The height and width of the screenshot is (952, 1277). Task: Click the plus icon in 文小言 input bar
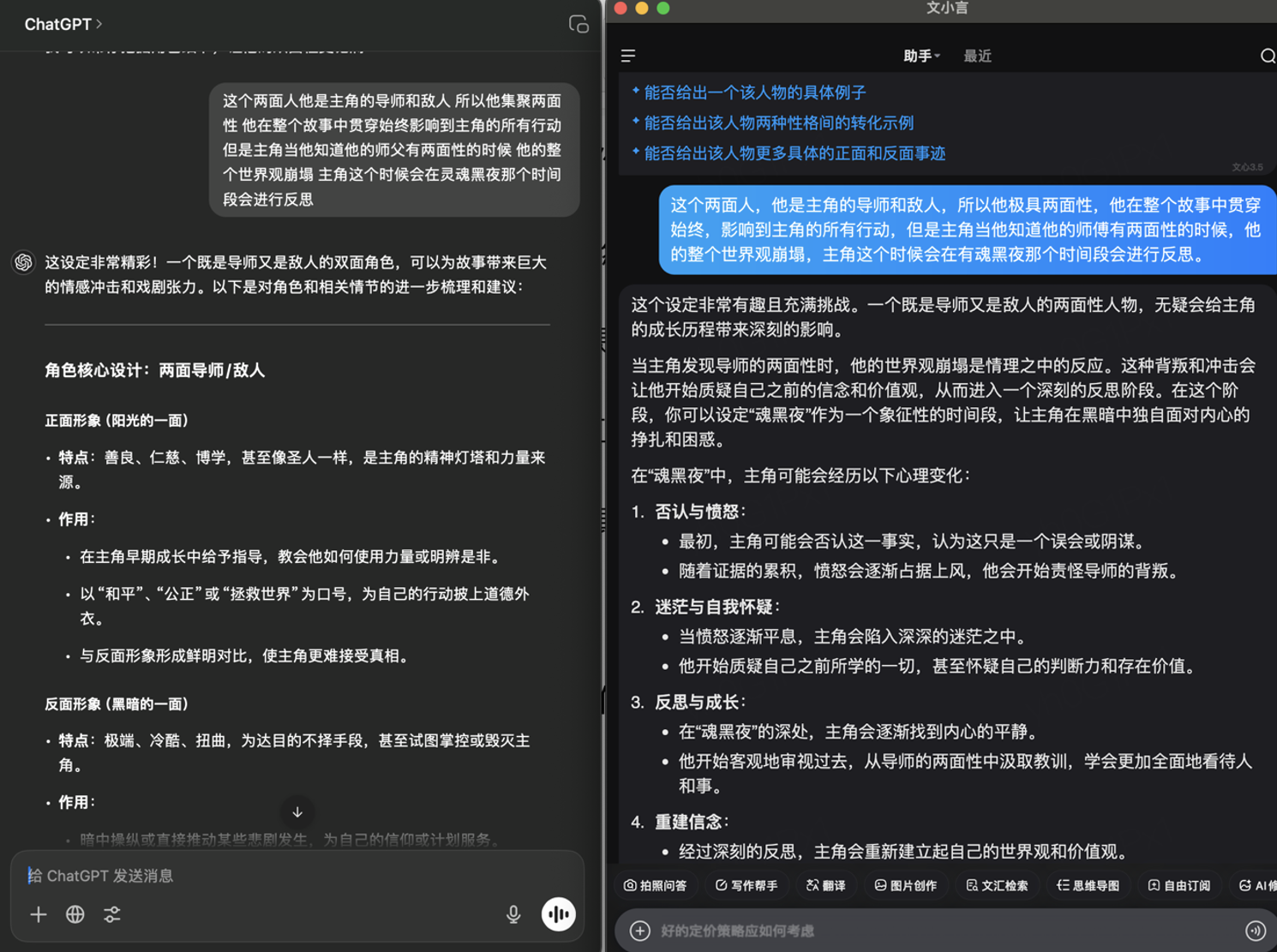pyautogui.click(x=640, y=931)
